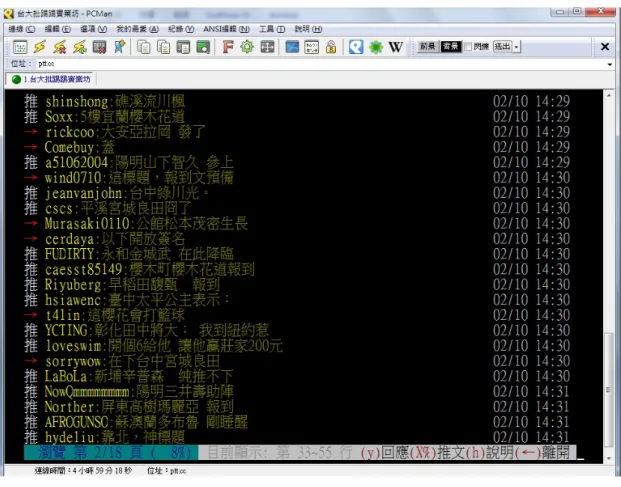Click the green flower icon
The height and width of the screenshot is (487, 621).
pyautogui.click(x=376, y=47)
